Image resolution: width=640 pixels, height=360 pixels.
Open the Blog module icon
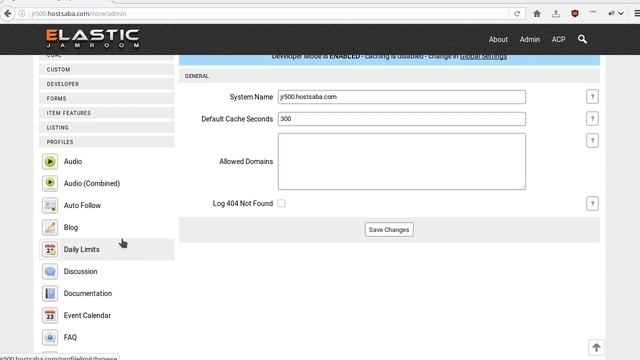click(50, 227)
